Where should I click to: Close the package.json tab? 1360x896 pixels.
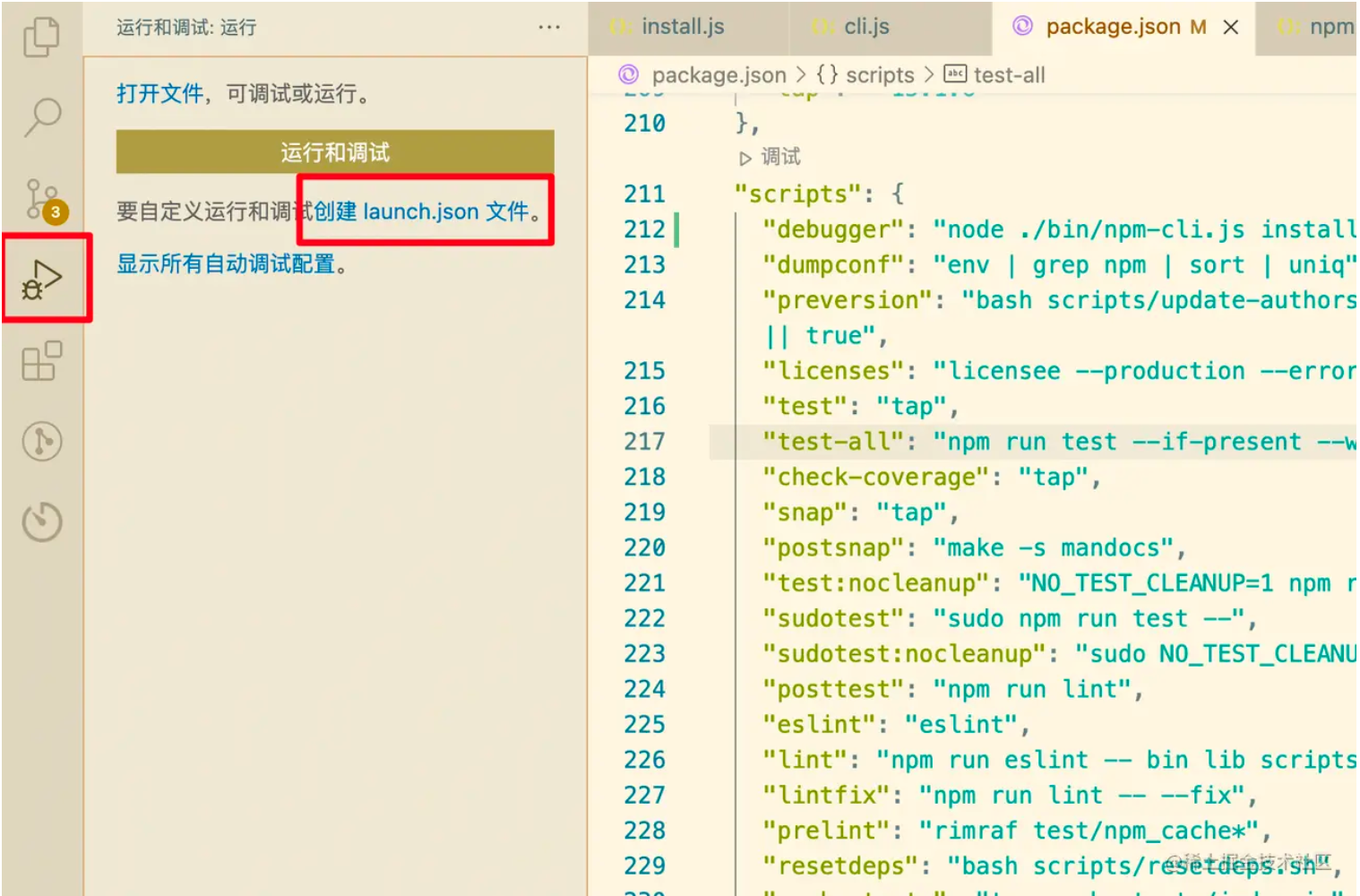click(1231, 28)
